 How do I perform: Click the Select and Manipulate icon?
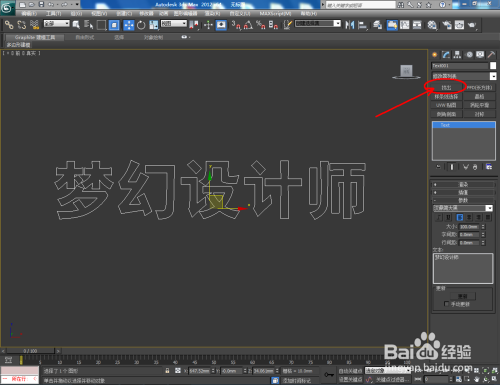(x=208, y=25)
